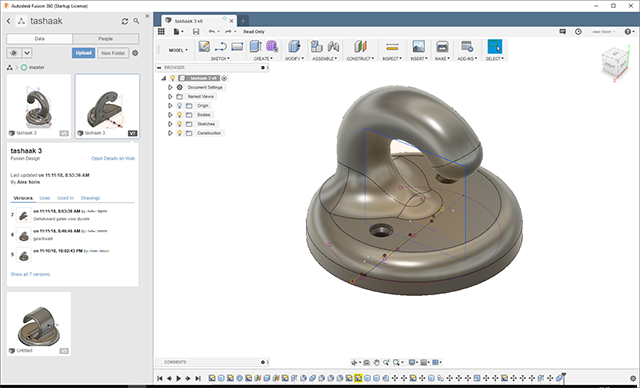Play the design timeline
The width and height of the screenshot is (640, 388).
(x=178, y=378)
